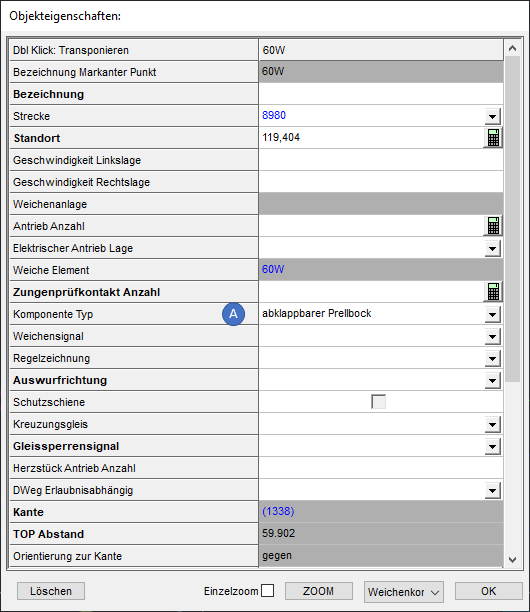Click the Gleissperrensignal label
Viewport: 530px width, 612px height.
[66, 446]
